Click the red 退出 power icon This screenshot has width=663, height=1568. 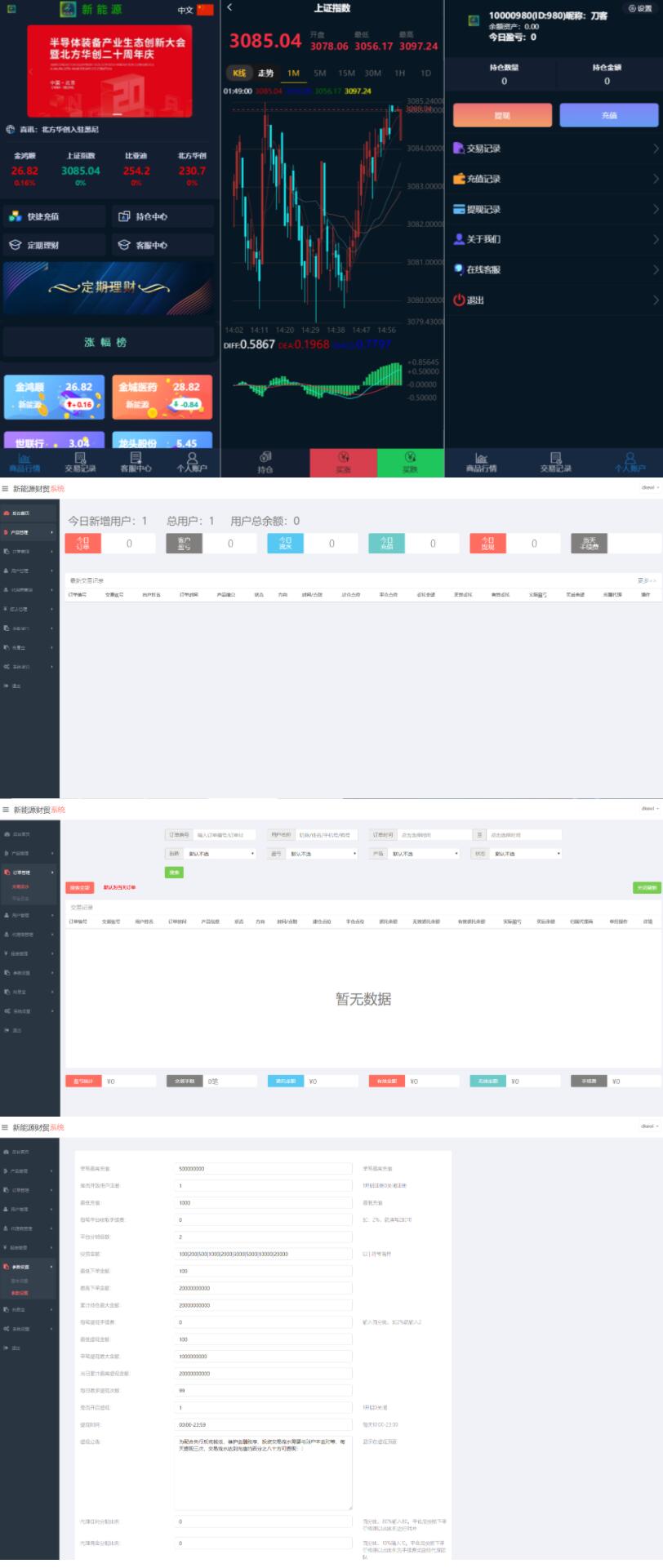pyautogui.click(x=459, y=300)
